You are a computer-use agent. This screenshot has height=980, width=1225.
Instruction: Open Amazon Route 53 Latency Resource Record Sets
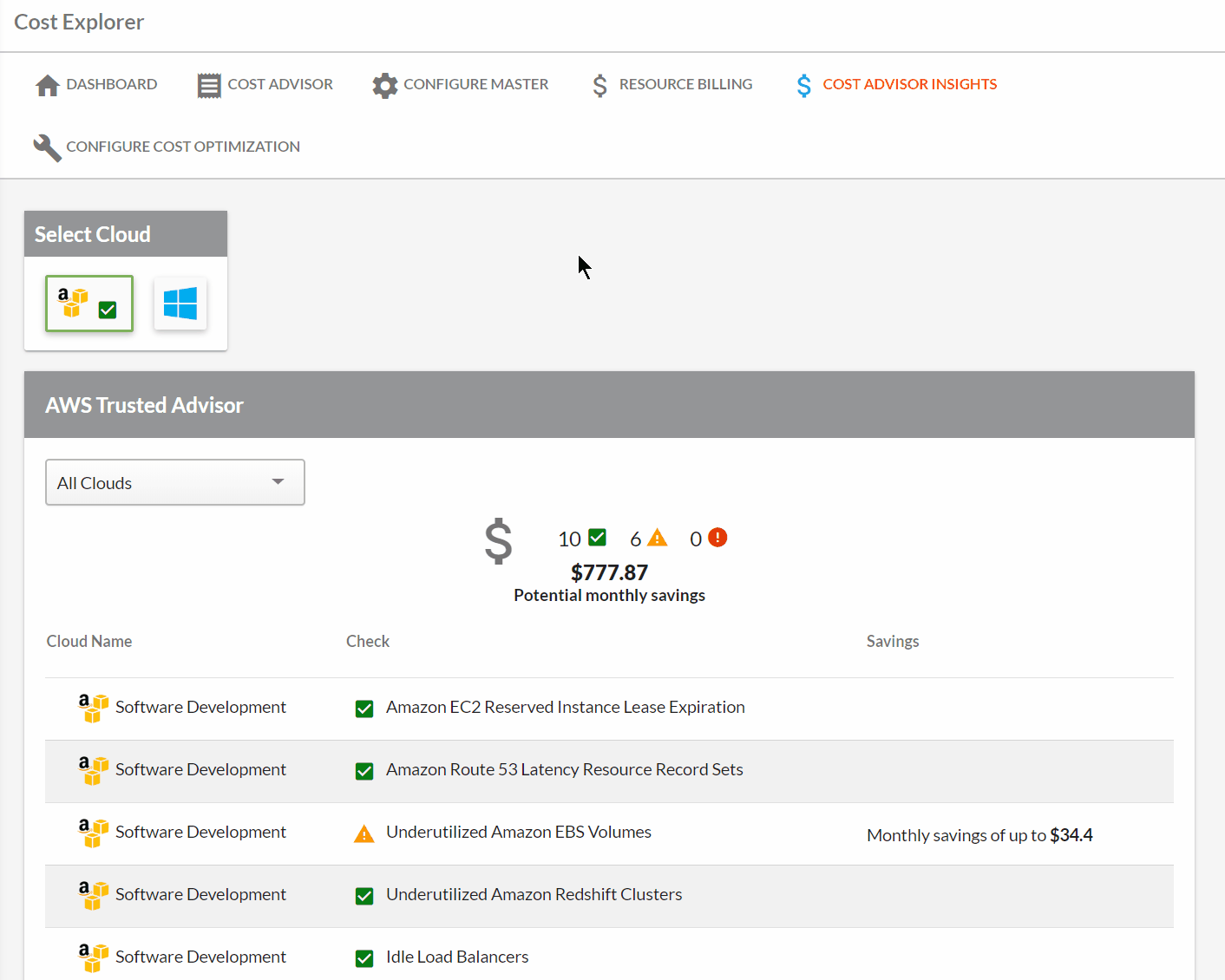click(x=565, y=770)
